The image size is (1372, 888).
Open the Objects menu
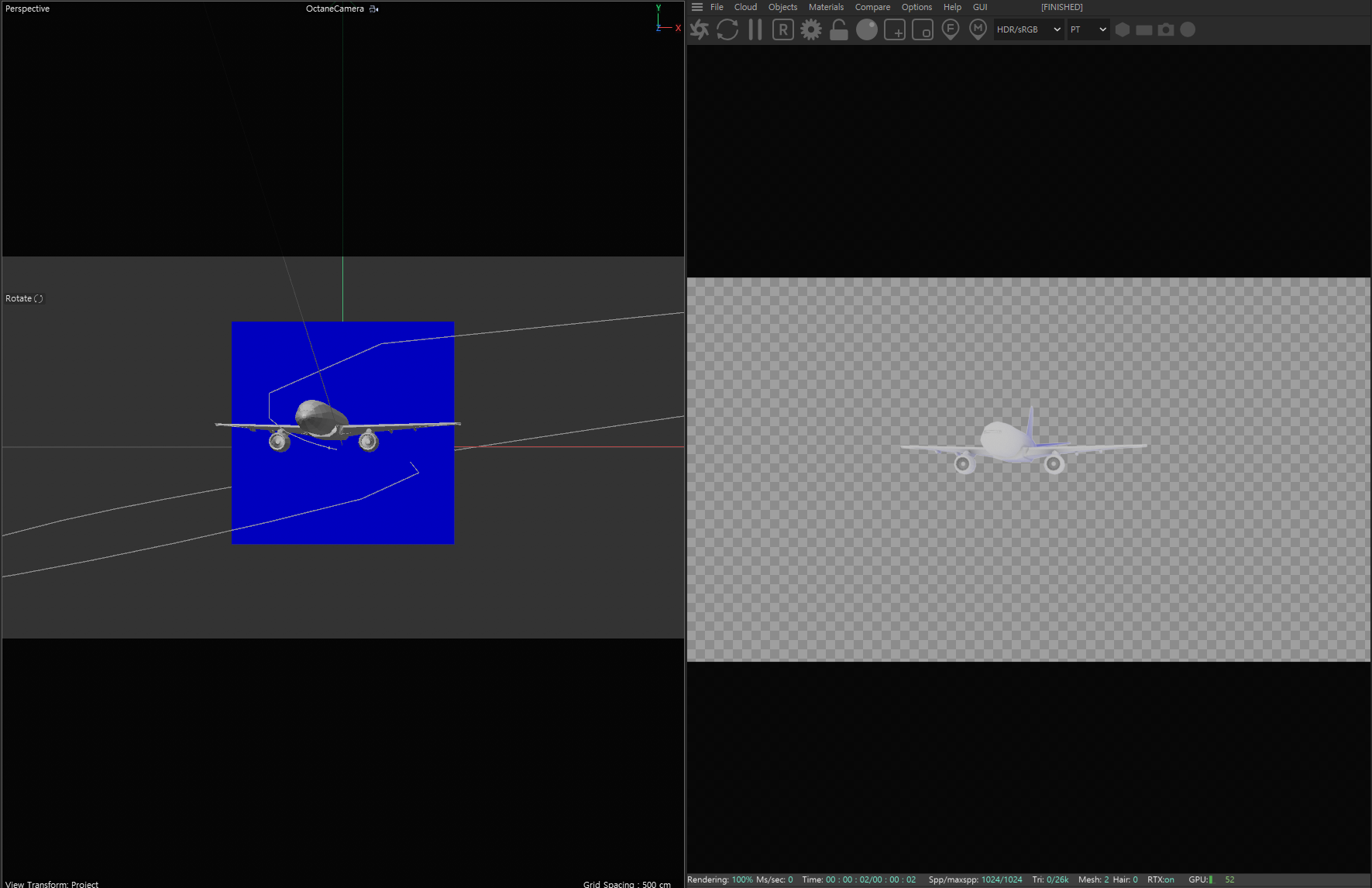tap(782, 7)
